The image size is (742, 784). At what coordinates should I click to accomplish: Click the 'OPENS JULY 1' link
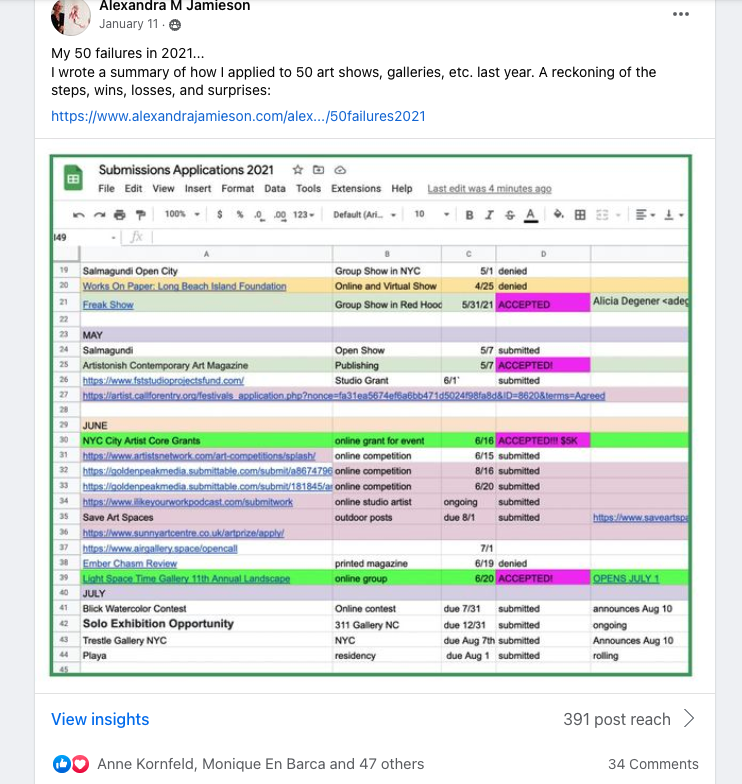(x=626, y=578)
